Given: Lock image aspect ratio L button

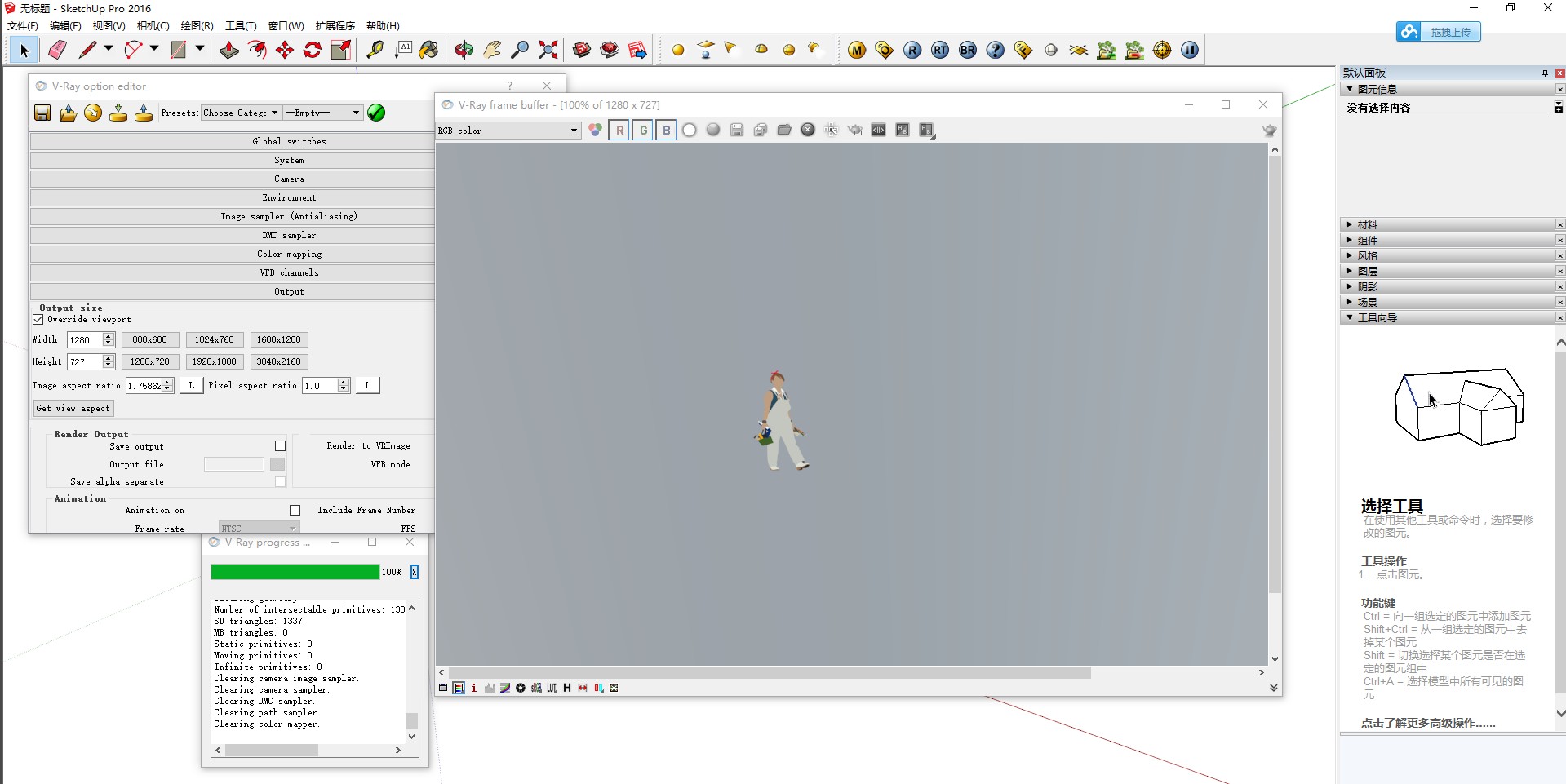Looking at the screenshot, I should click(x=192, y=385).
